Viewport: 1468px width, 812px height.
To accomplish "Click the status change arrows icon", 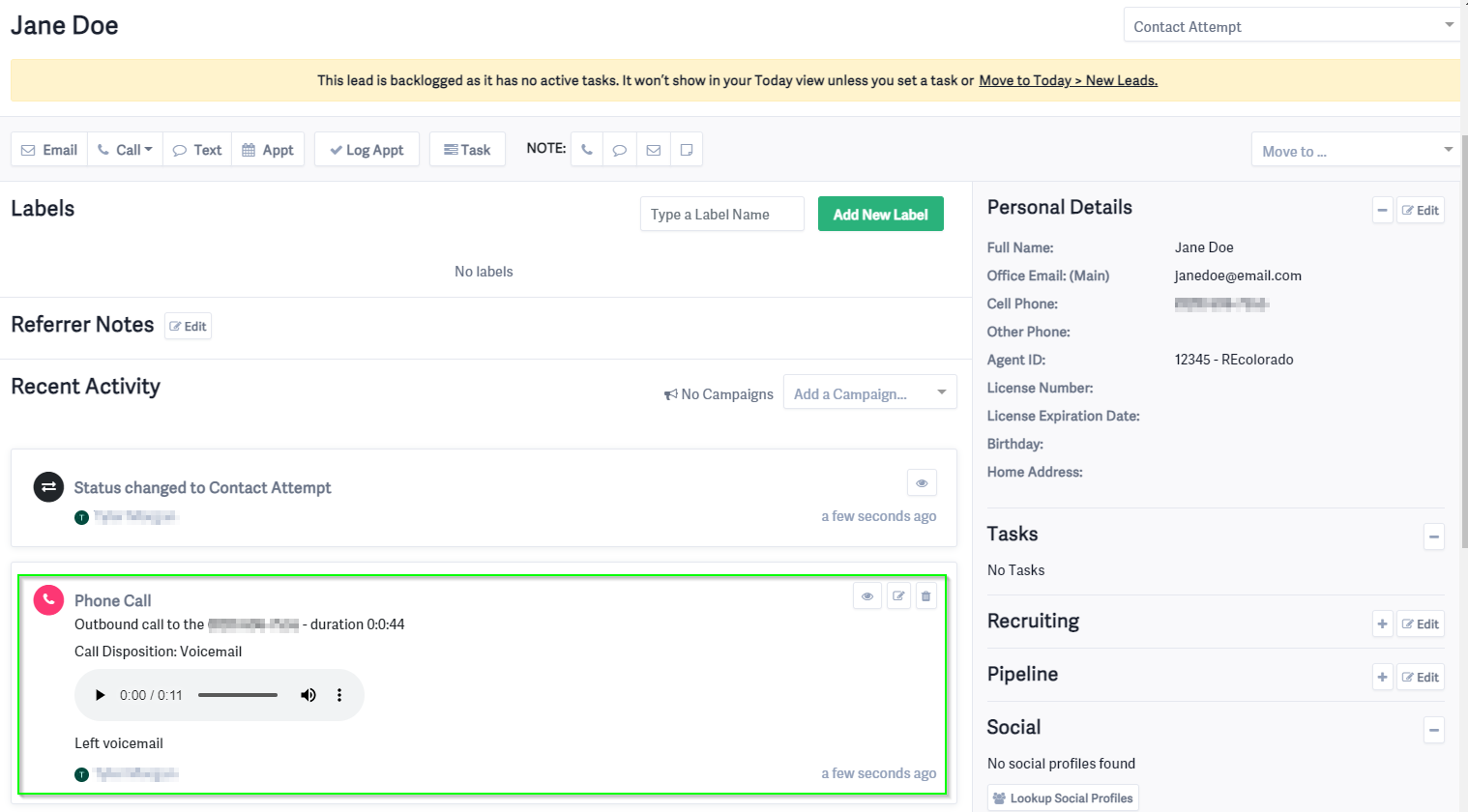I will click(48, 487).
